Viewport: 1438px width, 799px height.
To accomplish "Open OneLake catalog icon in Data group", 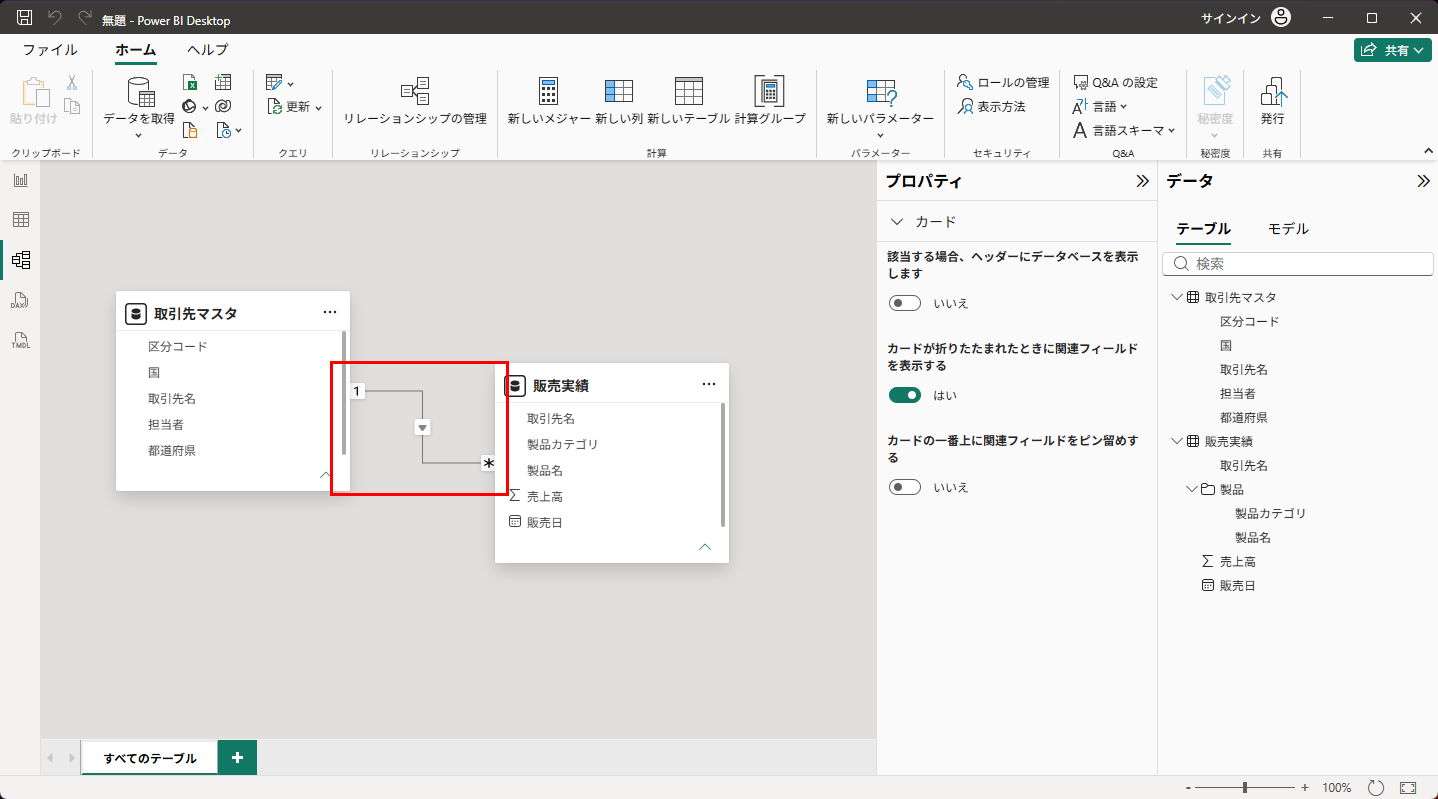I will click(x=189, y=107).
